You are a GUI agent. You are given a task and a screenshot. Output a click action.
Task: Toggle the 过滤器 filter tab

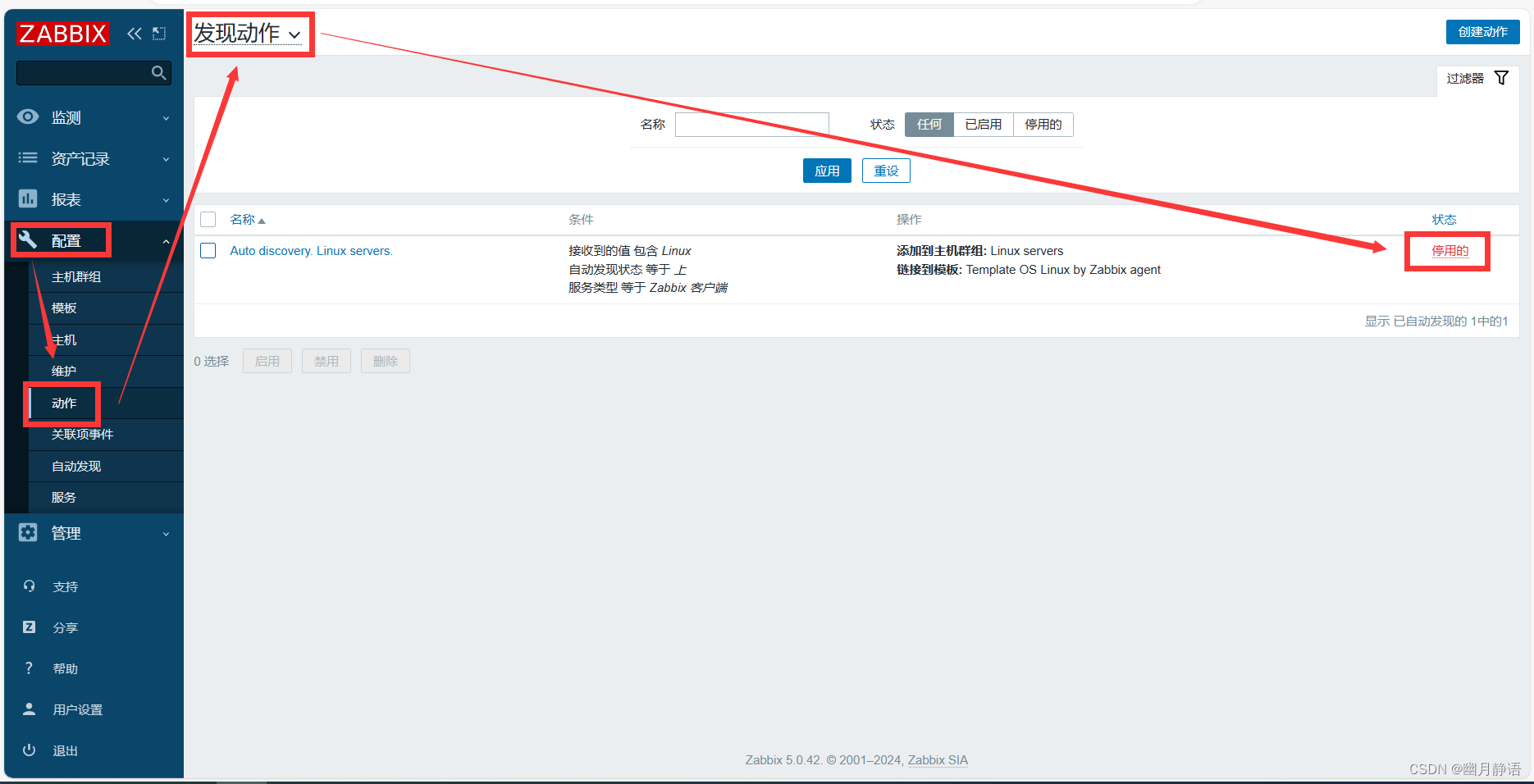[x=1477, y=79]
